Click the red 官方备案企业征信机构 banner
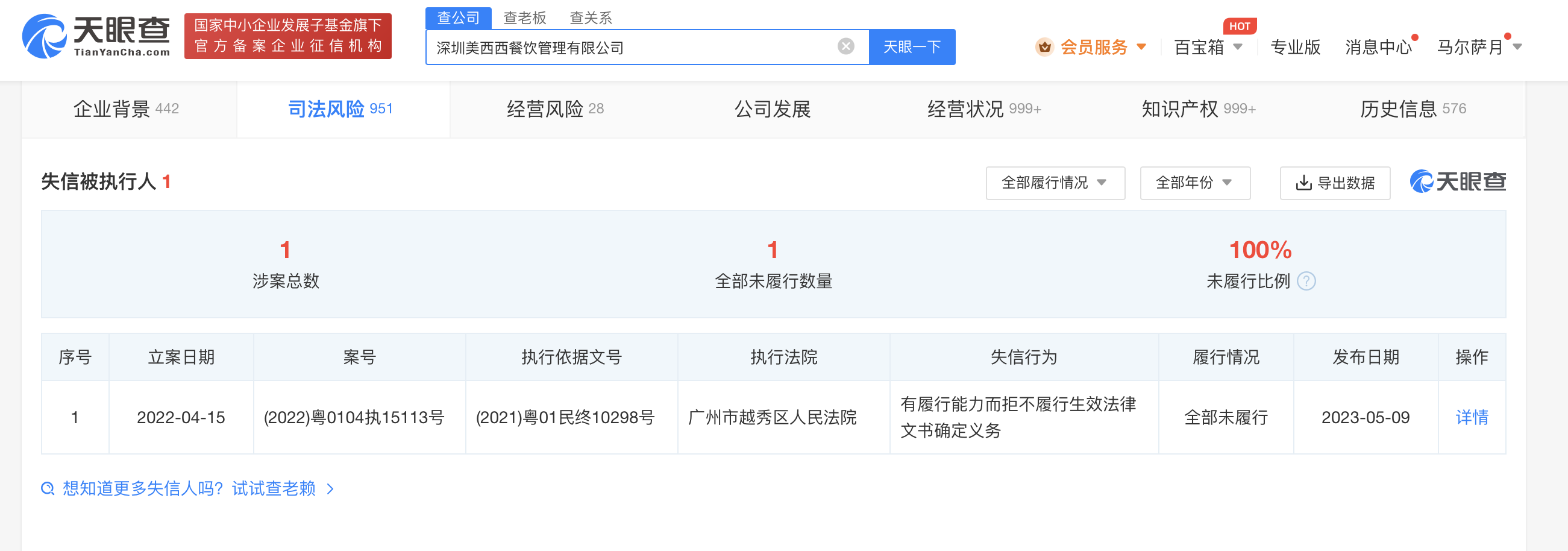1568x551 pixels. point(287,37)
